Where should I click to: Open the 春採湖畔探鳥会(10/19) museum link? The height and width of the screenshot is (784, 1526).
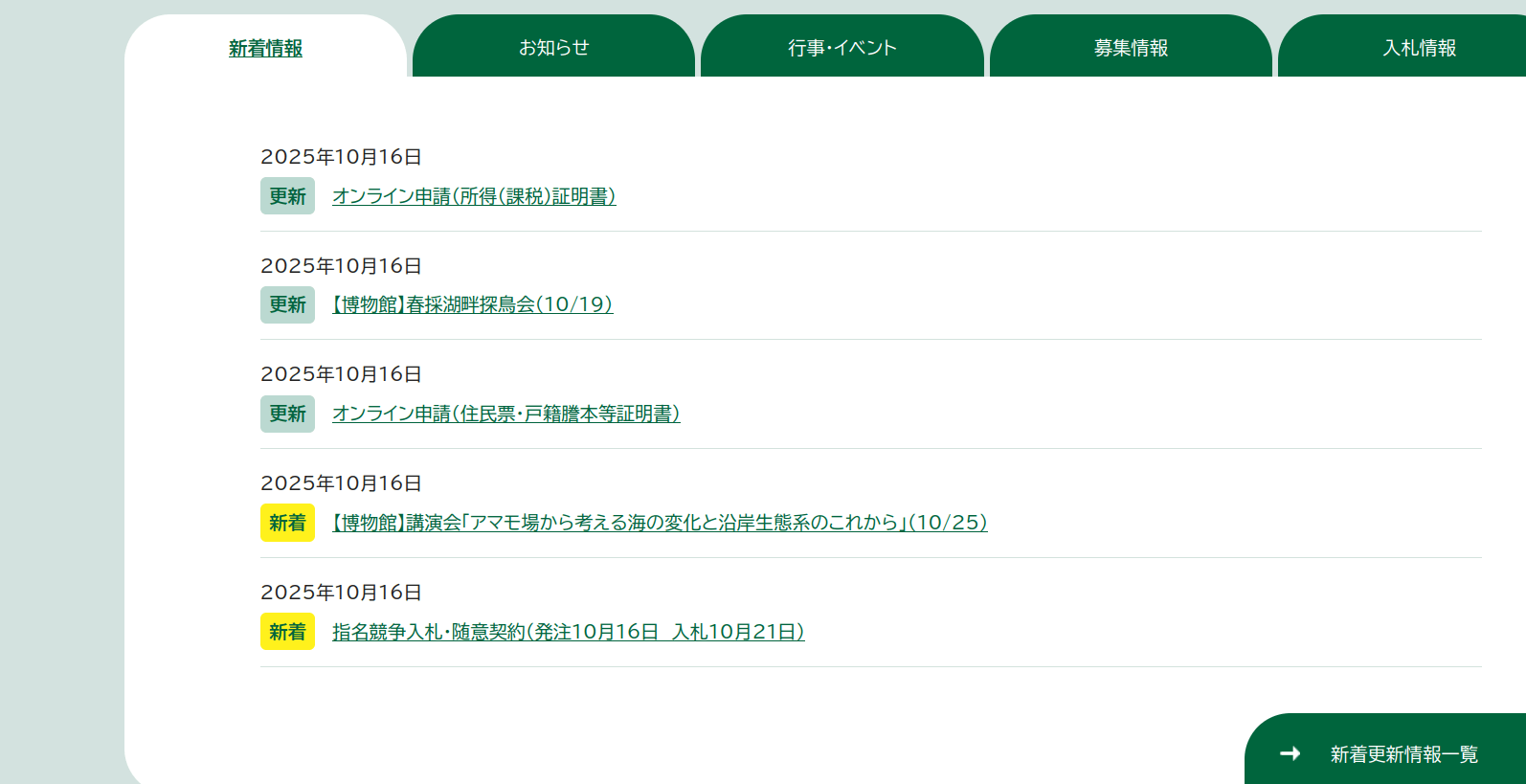pyautogui.click(x=472, y=304)
